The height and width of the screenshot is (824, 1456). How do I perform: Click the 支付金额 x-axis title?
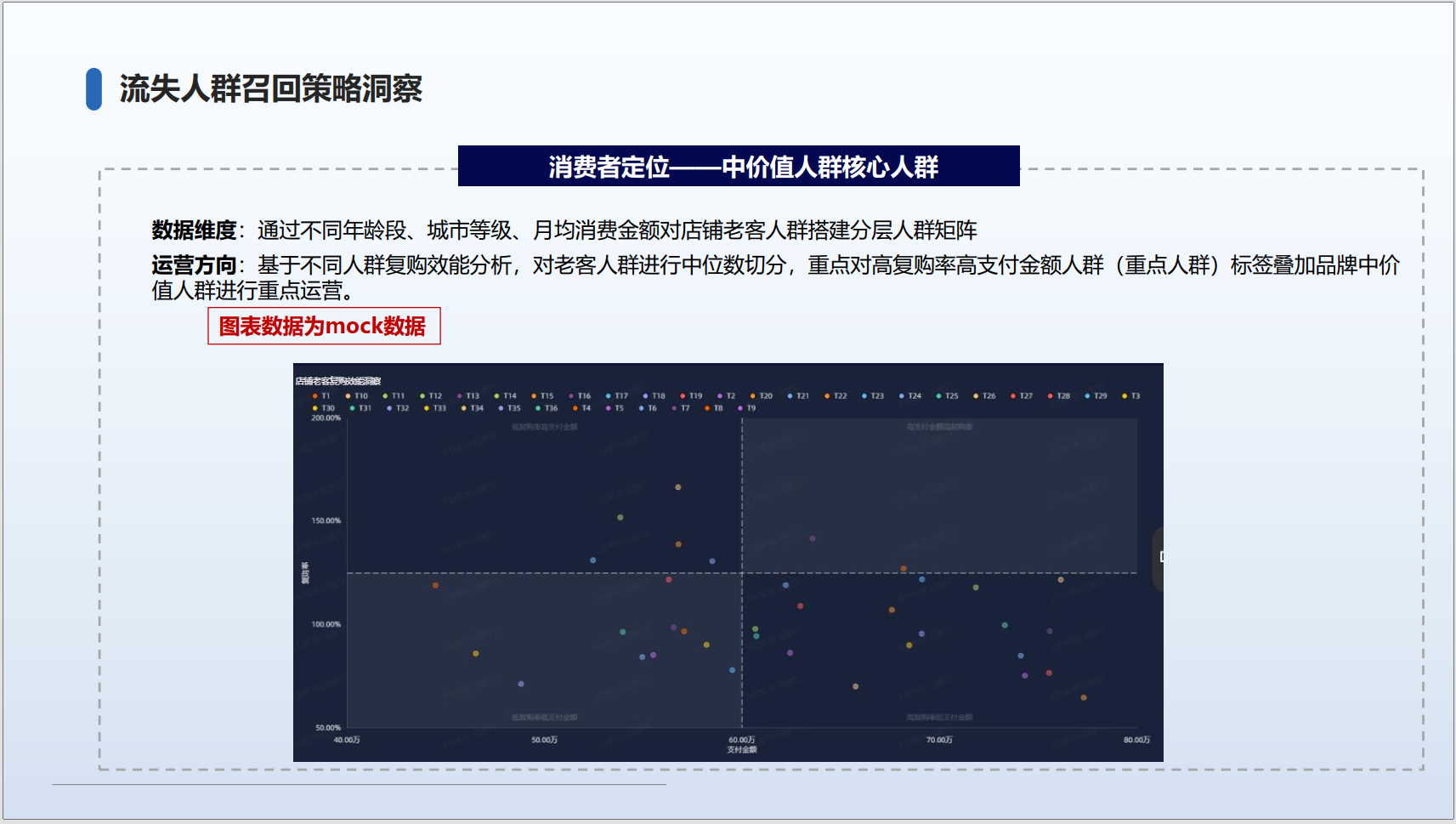(742, 750)
